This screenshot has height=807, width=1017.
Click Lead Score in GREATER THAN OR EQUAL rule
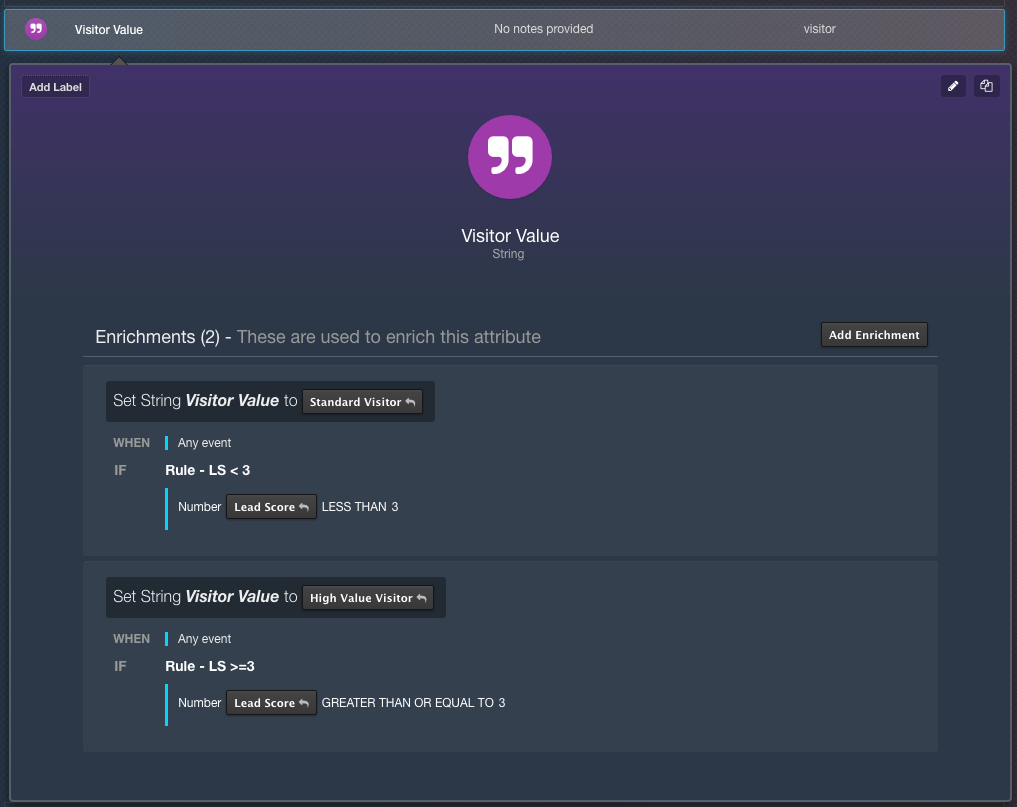tap(271, 703)
